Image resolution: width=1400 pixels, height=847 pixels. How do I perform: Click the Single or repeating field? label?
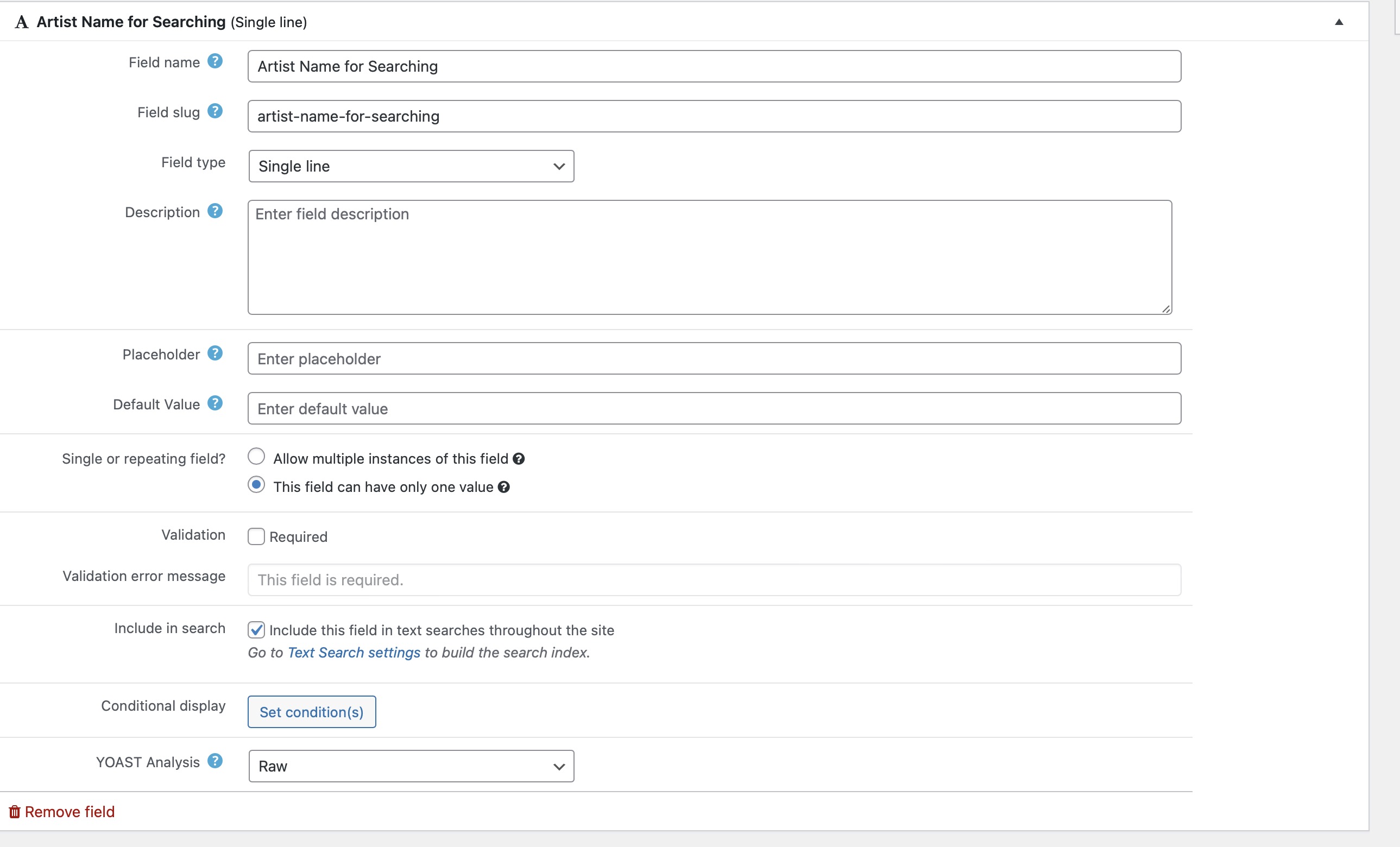(144, 459)
